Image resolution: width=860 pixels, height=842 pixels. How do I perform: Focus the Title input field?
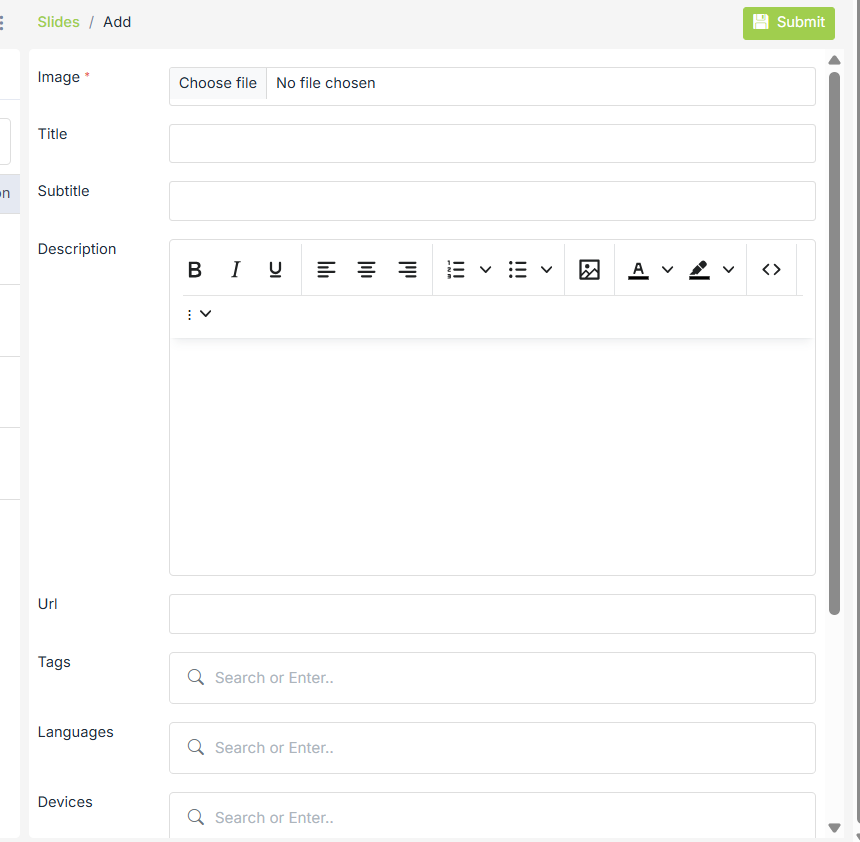492,144
